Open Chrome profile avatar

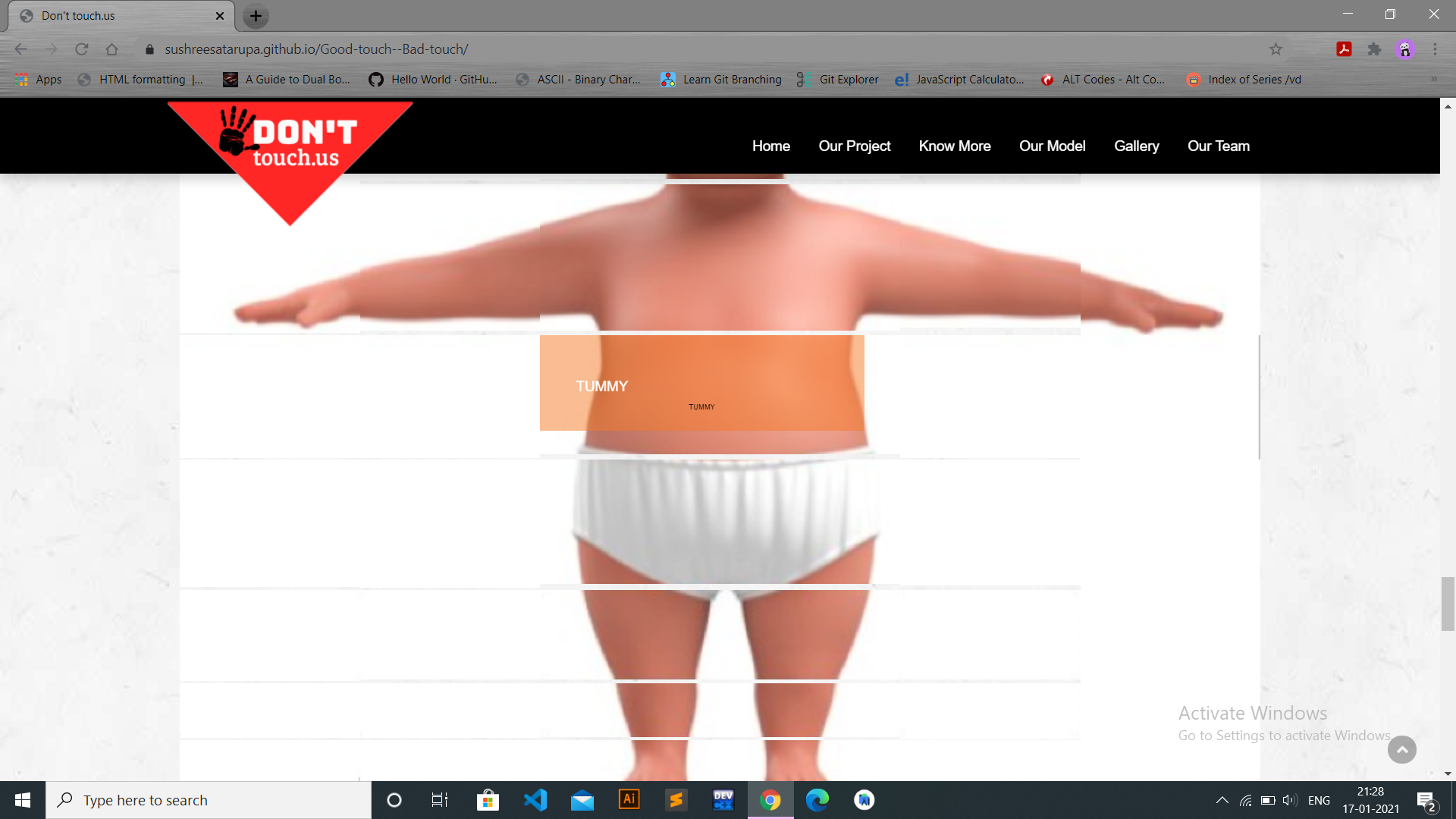pyautogui.click(x=1404, y=49)
